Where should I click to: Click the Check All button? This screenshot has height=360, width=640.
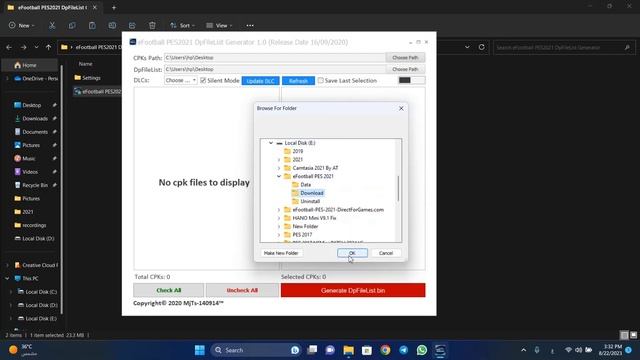pyautogui.click(x=169, y=290)
